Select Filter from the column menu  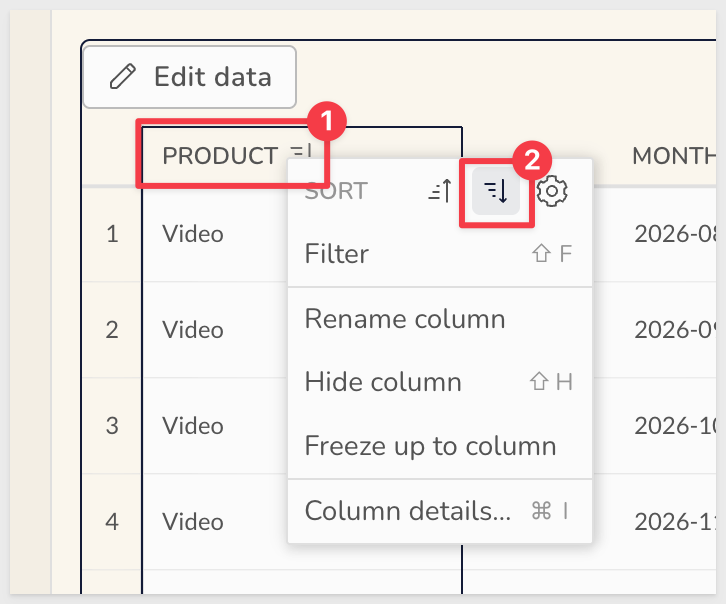pyautogui.click(x=440, y=254)
